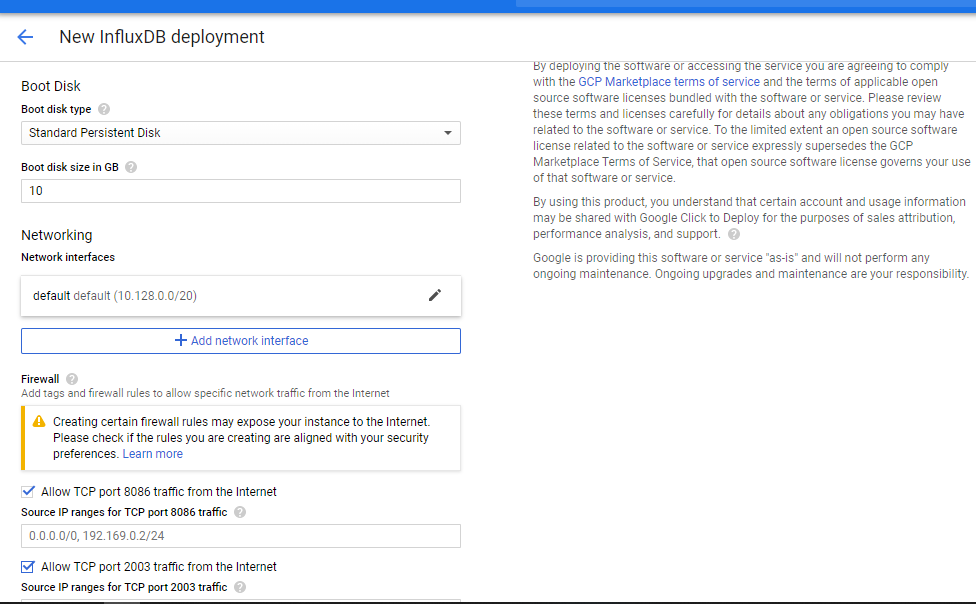Click the help icon beside Boot disk size in GB
This screenshot has width=976, height=604.
tap(131, 167)
